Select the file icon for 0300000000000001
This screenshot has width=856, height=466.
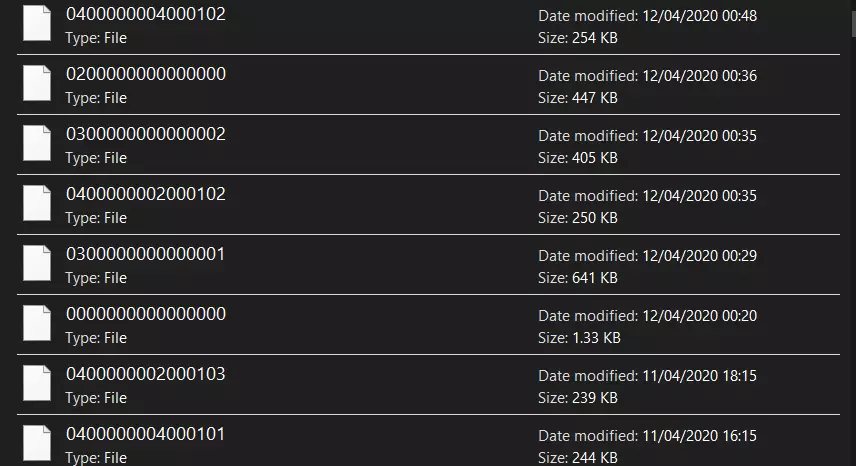(x=37, y=264)
